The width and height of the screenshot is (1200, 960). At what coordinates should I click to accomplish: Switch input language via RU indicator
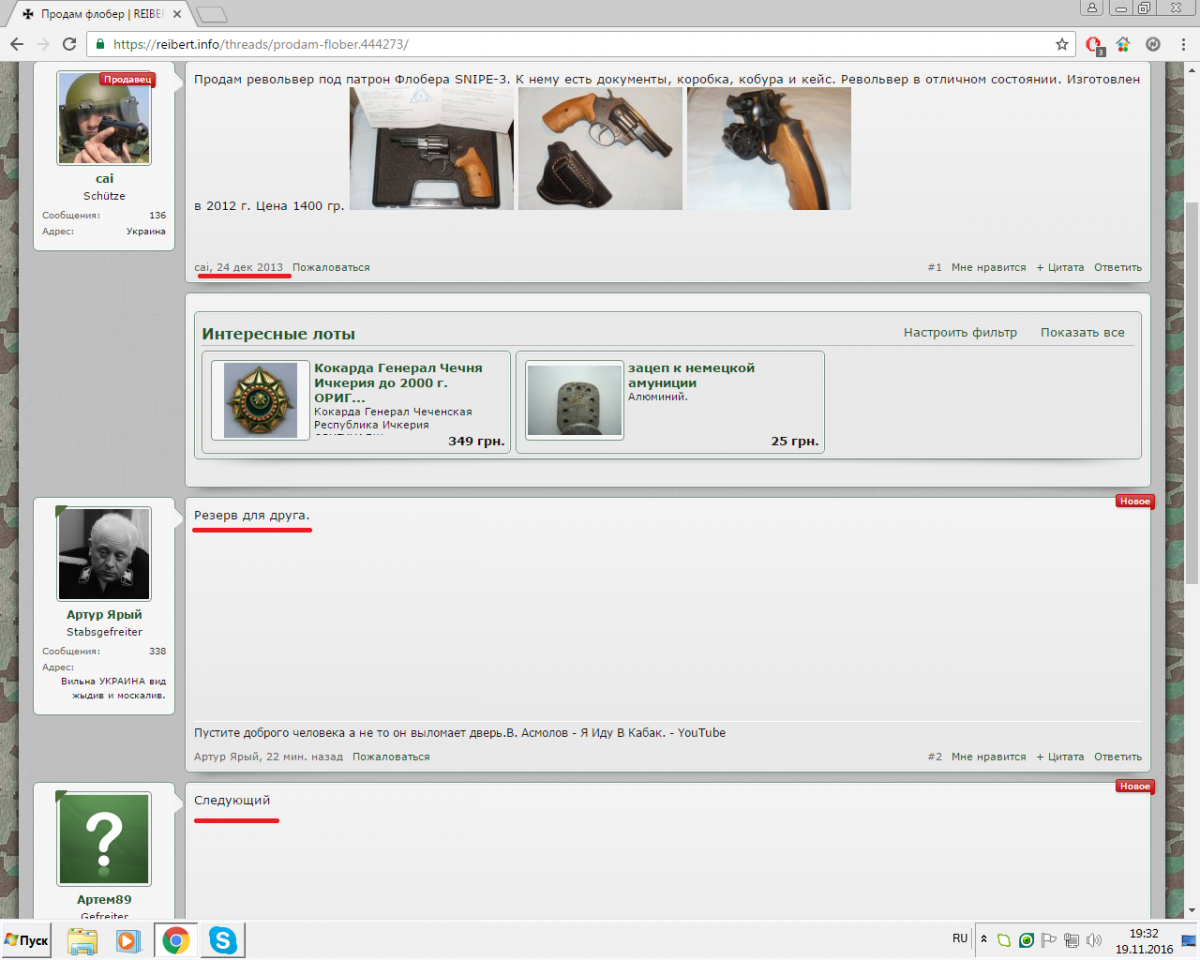959,938
